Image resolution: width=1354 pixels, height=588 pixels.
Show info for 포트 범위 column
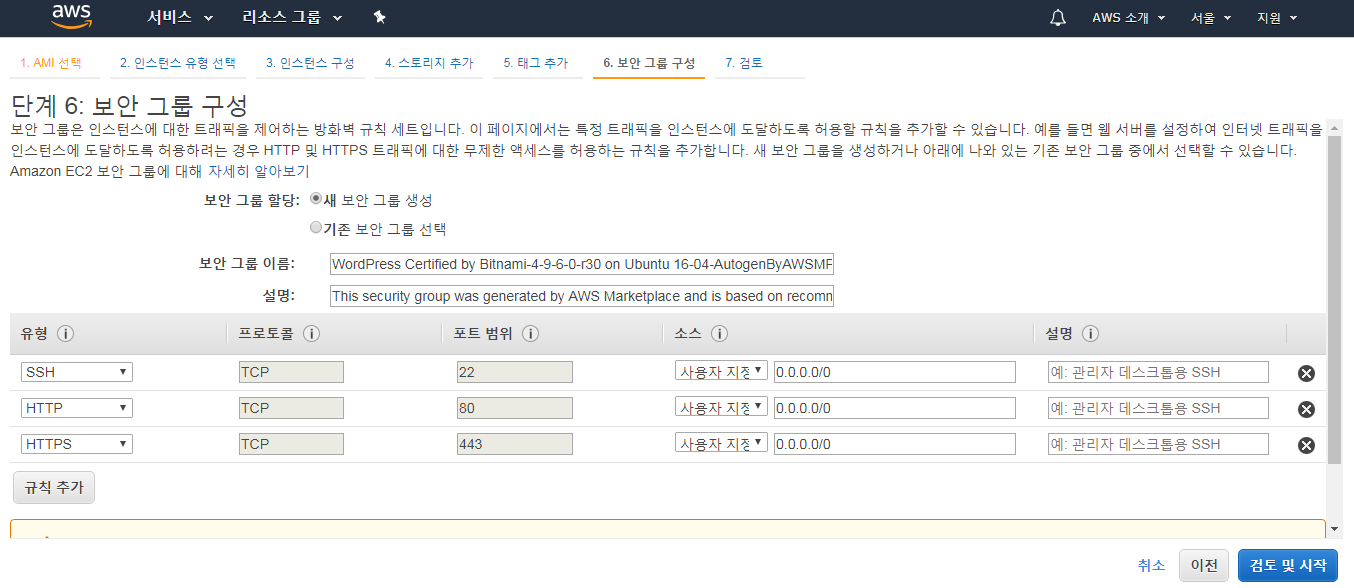pyautogui.click(x=531, y=334)
